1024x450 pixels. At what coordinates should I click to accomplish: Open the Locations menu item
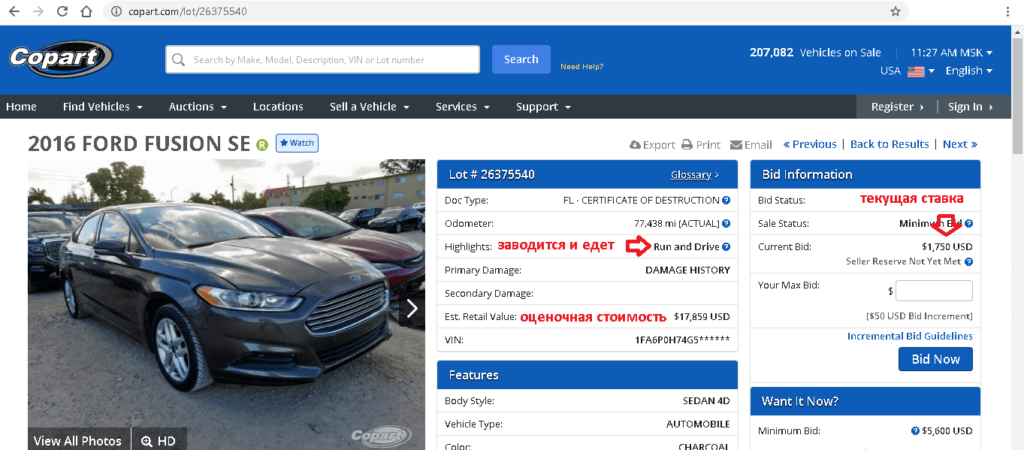[x=278, y=107]
